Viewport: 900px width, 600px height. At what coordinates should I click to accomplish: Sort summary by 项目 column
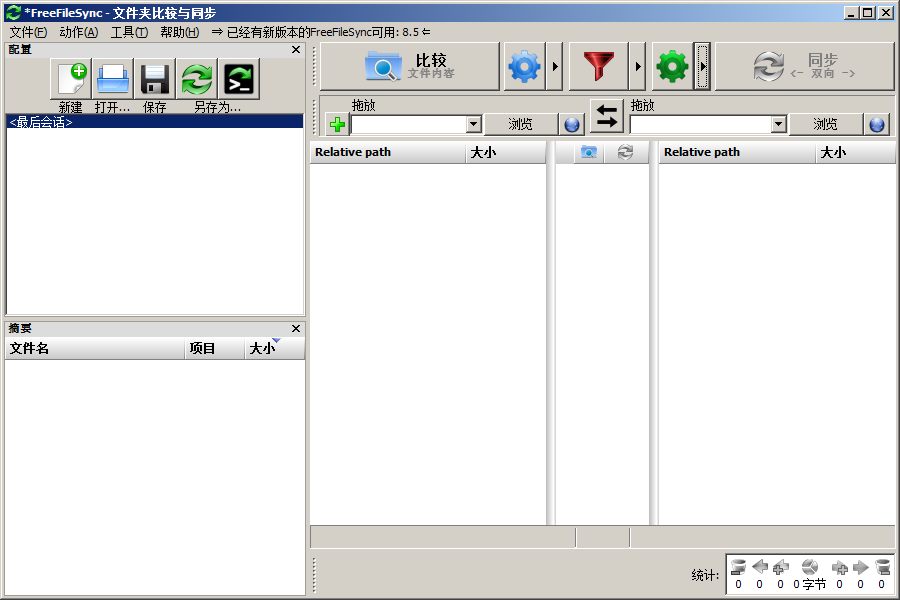click(215, 348)
